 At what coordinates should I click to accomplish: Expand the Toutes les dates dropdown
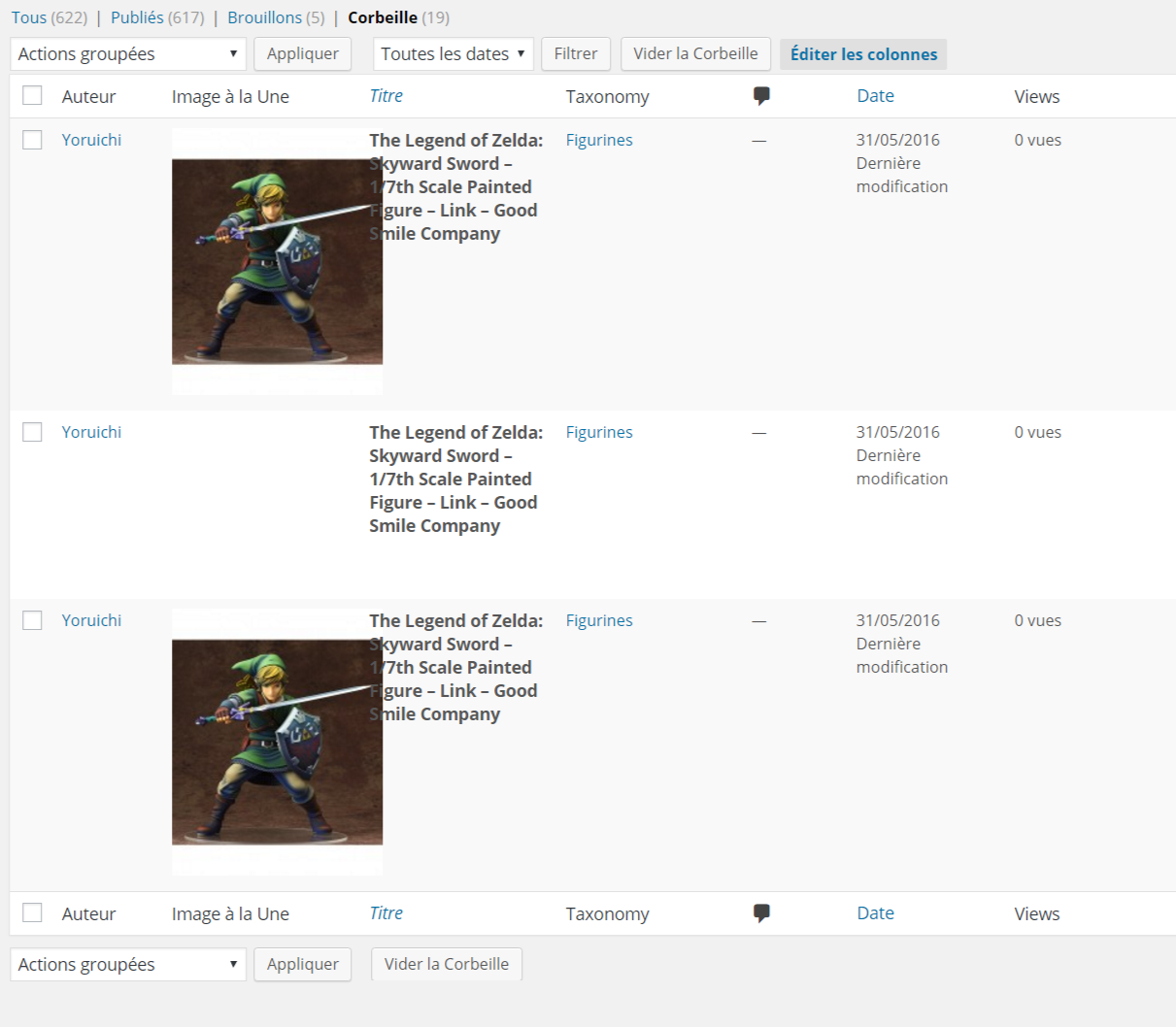click(453, 54)
